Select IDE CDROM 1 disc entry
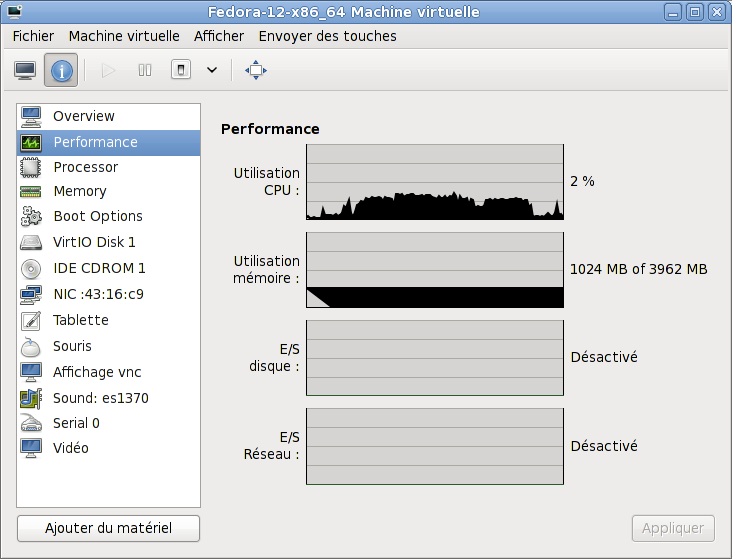This screenshot has width=732, height=559. pyautogui.click(x=99, y=268)
